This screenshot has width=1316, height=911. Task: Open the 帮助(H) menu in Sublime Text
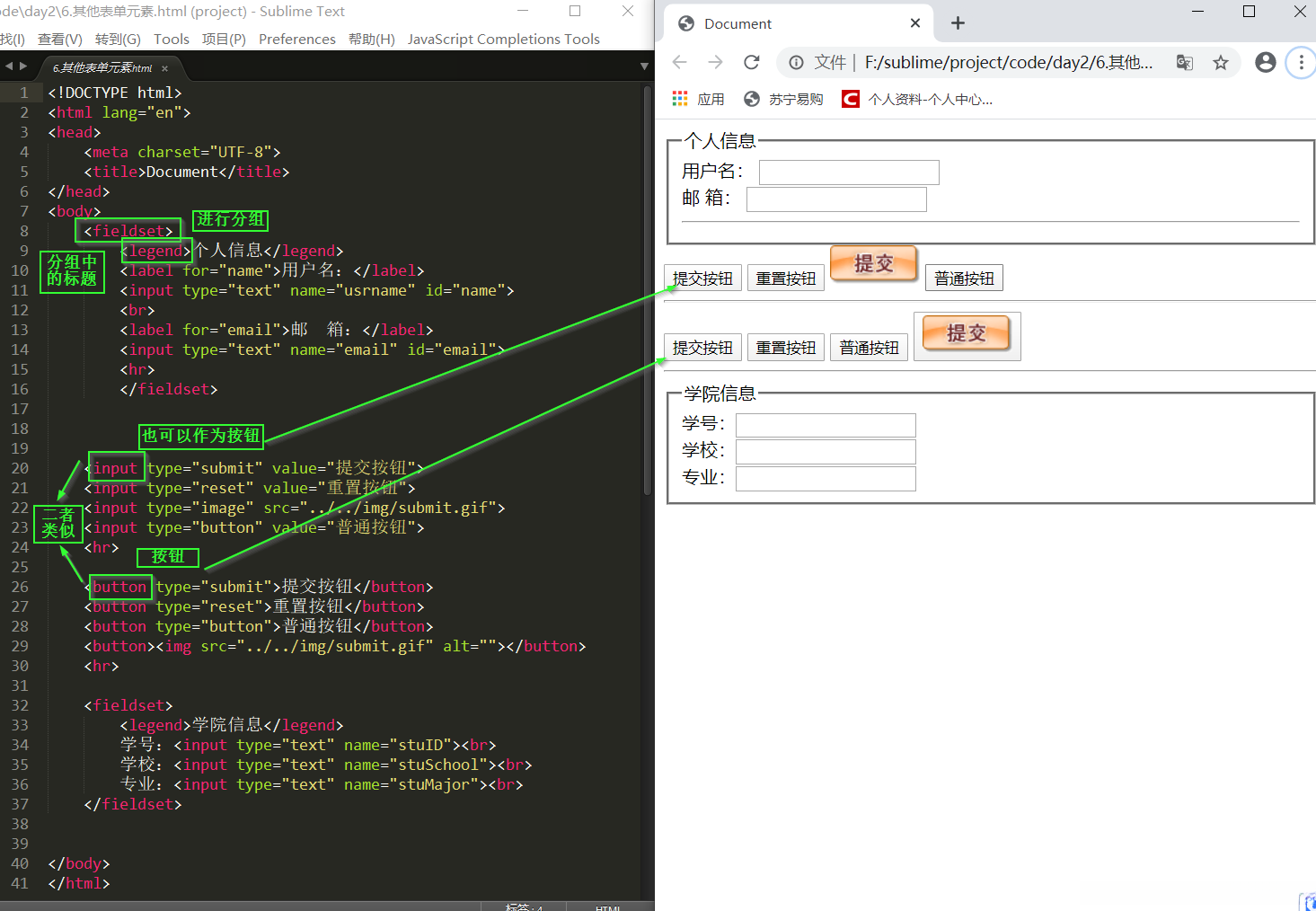372,39
